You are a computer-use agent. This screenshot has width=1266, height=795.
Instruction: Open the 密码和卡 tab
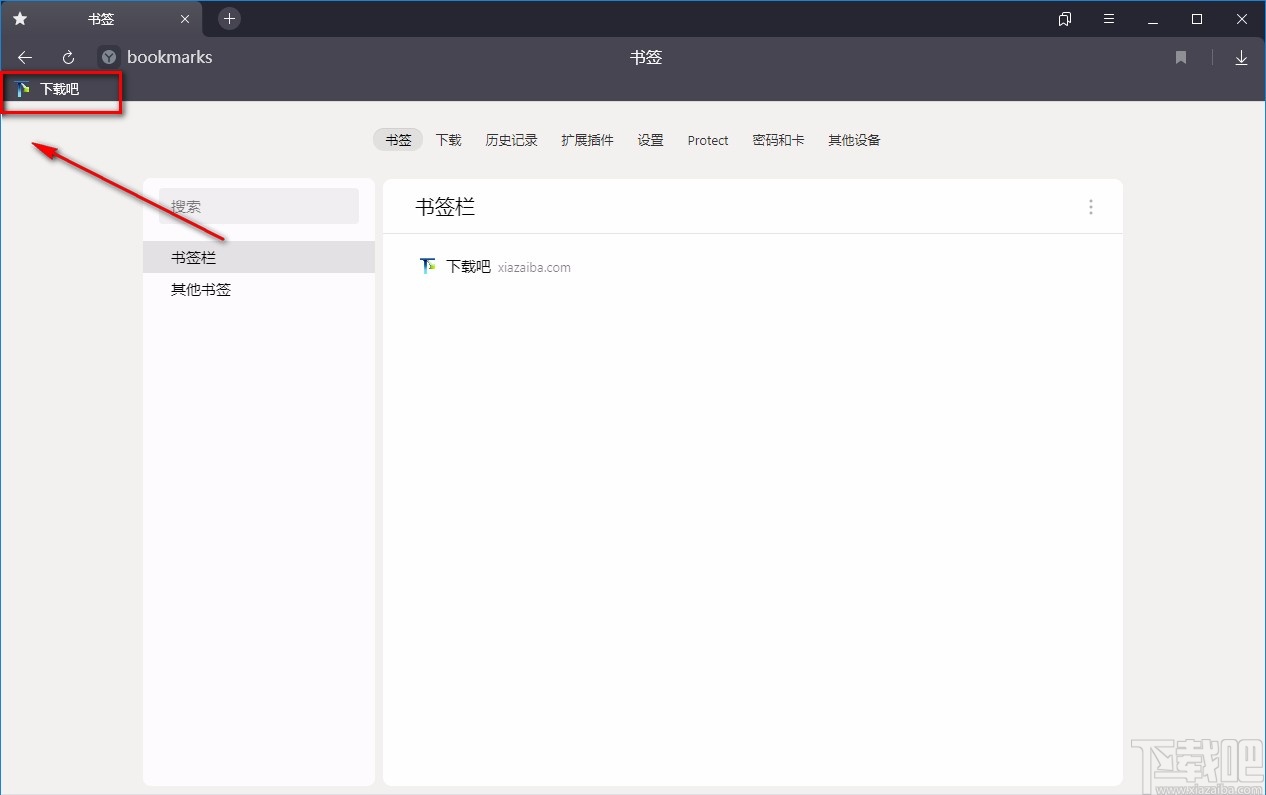[x=778, y=140]
